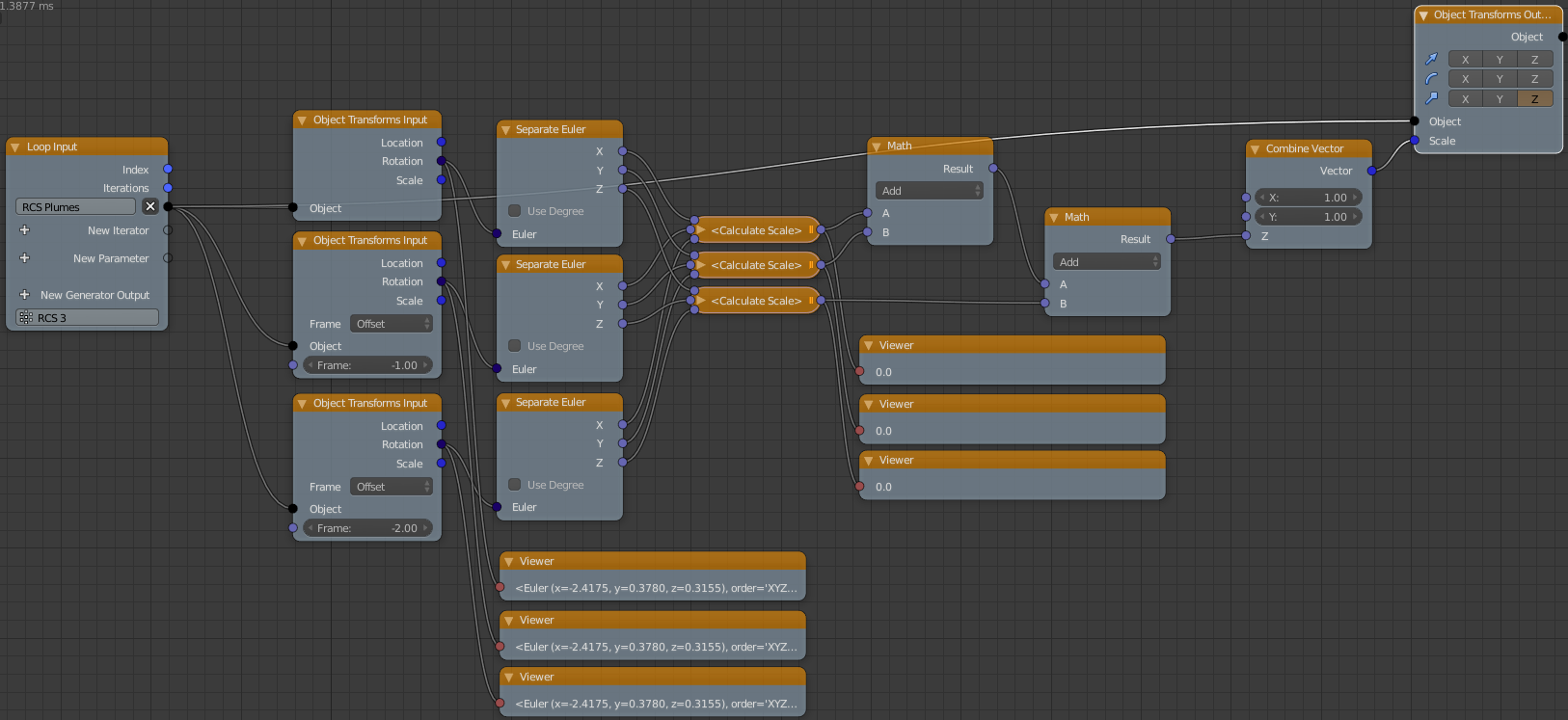The height and width of the screenshot is (720, 1568).
Task: Select the Combine Vector node header
Action: [x=1309, y=148]
